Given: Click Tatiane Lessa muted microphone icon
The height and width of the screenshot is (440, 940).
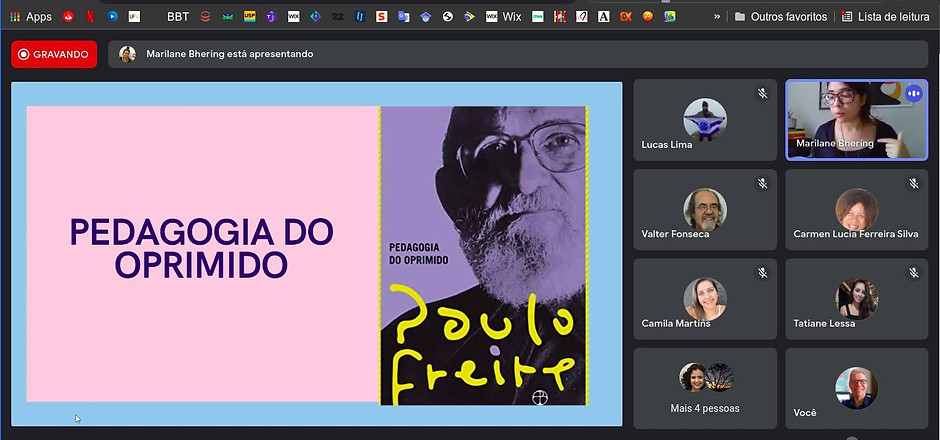Looking at the screenshot, I should click(x=914, y=273).
